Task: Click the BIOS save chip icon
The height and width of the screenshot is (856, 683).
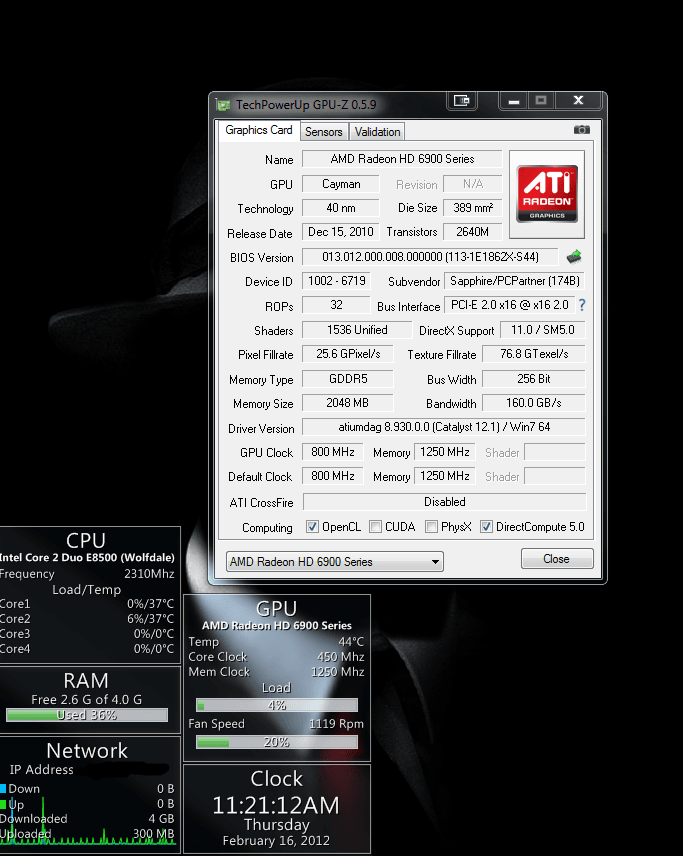Action: (574, 257)
